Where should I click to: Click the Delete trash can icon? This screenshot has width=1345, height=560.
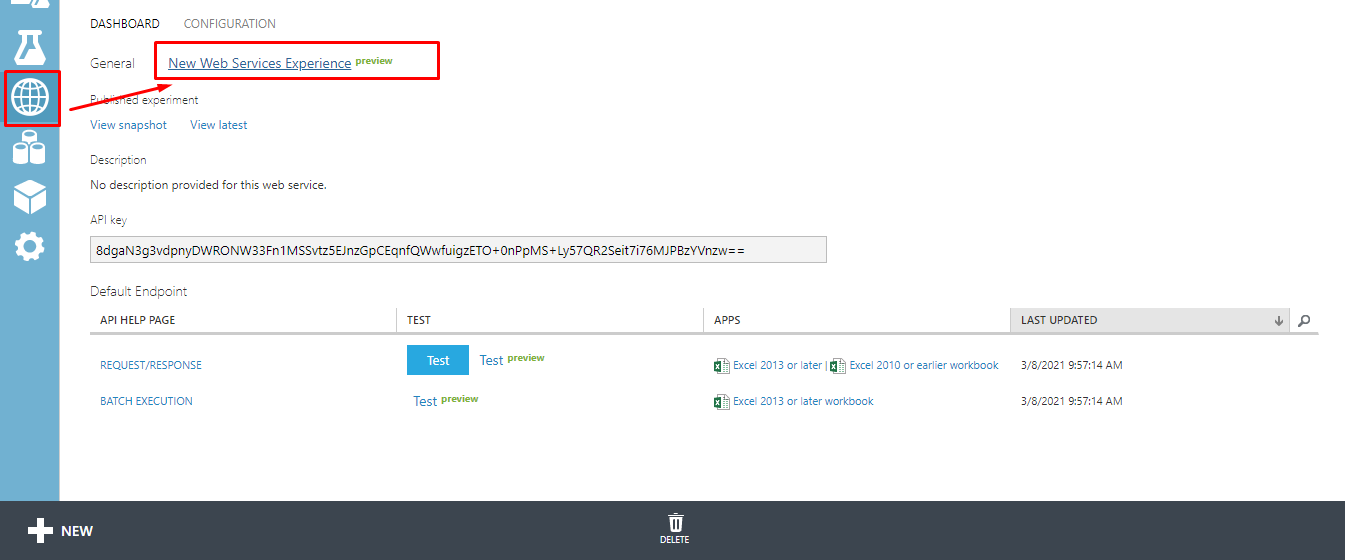pos(675,523)
